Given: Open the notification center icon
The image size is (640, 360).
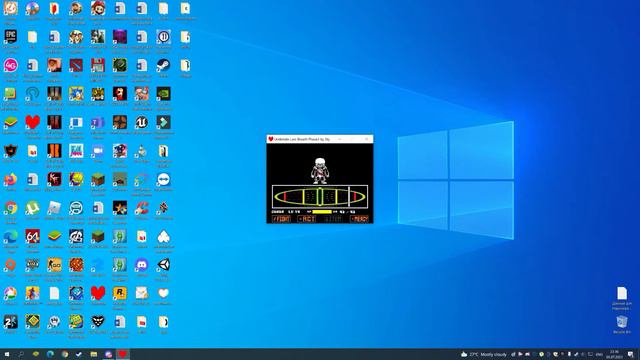Looking at the screenshot, I should 631,354.
